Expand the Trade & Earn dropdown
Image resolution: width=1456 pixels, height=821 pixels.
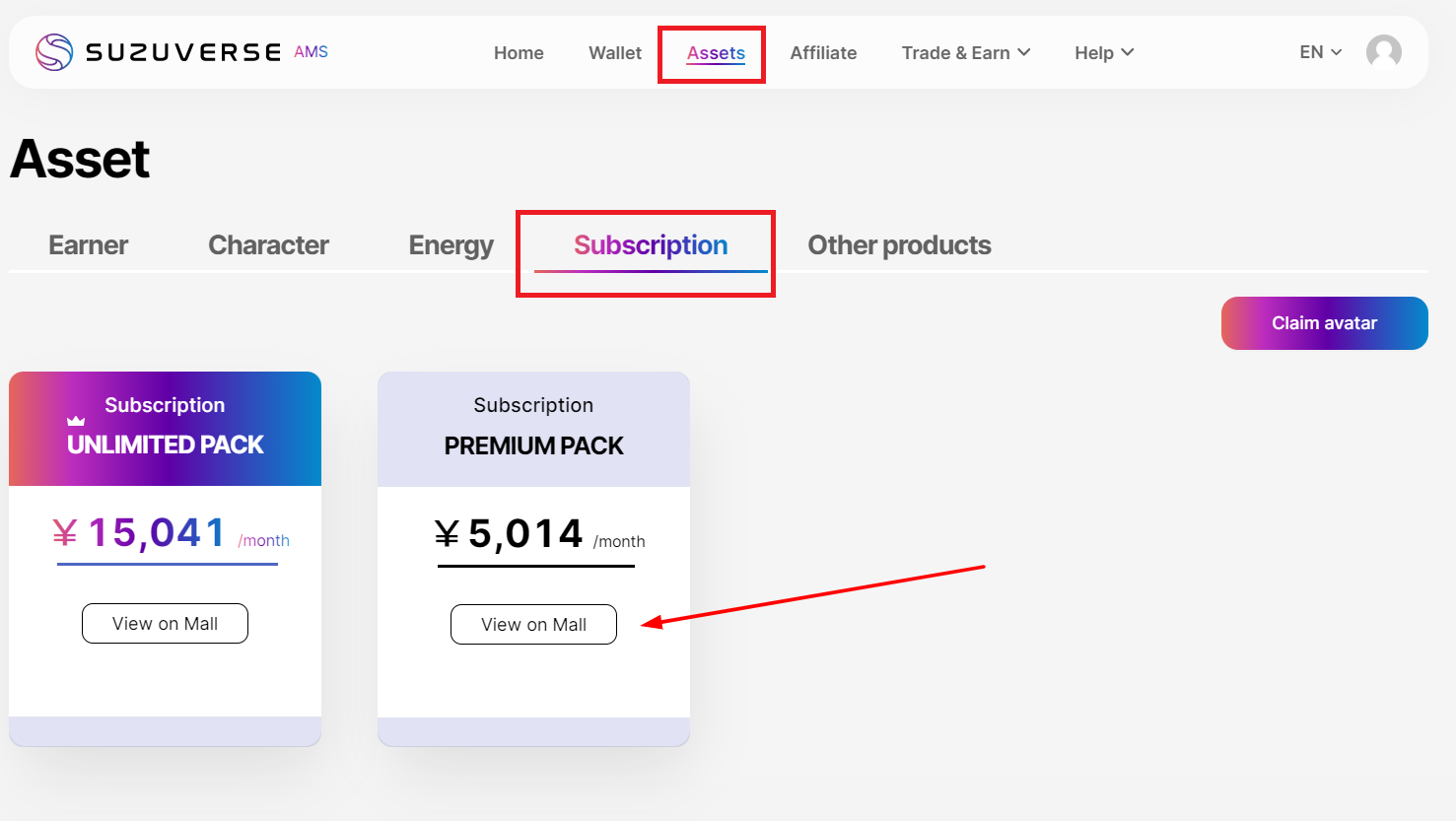point(965,53)
